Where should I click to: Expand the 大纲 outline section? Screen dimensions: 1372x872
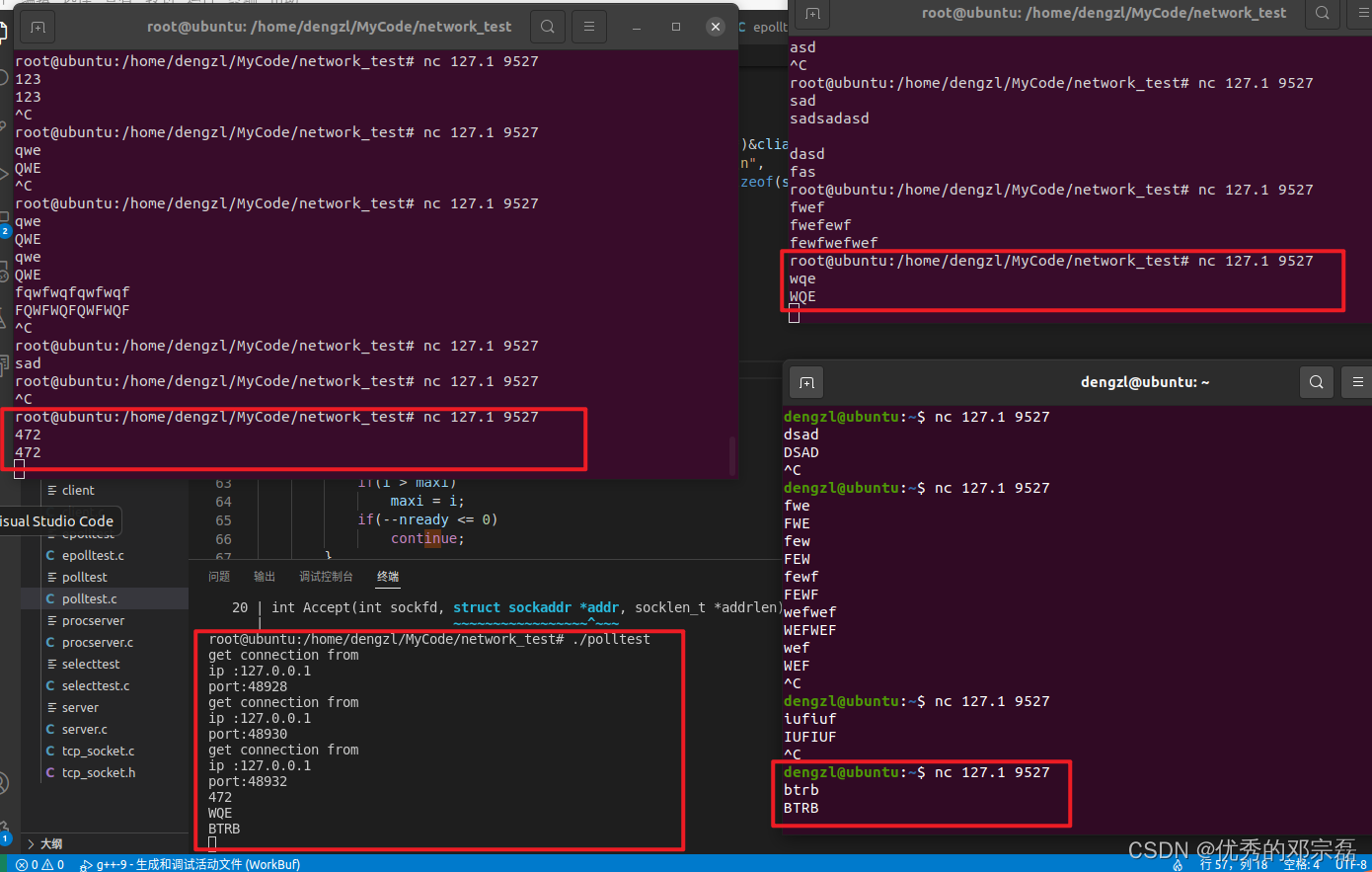pos(44,843)
